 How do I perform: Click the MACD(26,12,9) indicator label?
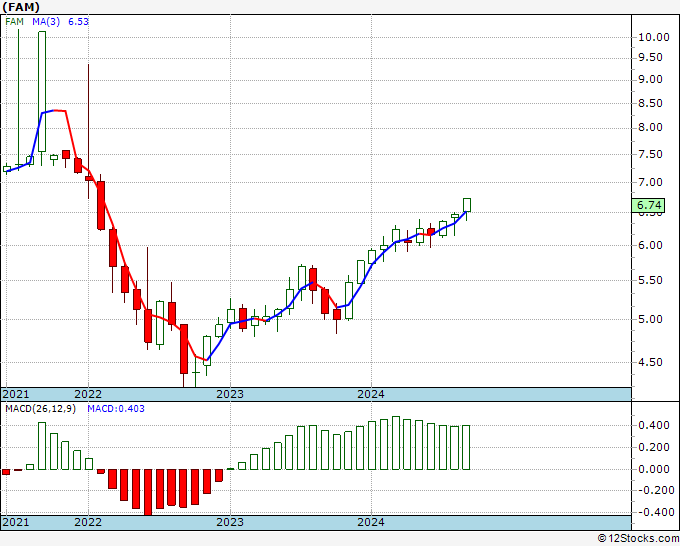[40, 409]
